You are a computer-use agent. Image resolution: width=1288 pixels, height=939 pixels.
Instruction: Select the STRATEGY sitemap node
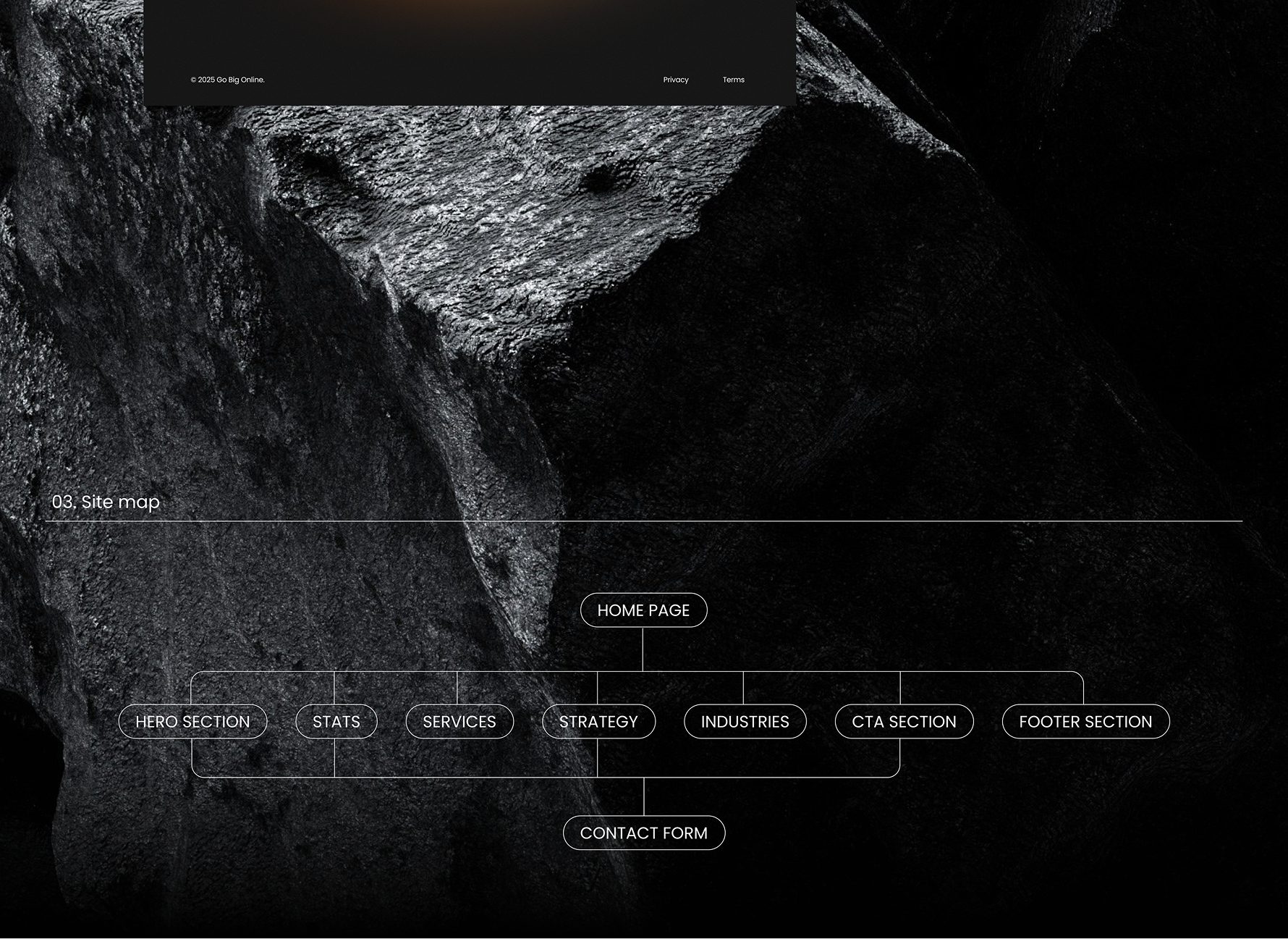598,721
